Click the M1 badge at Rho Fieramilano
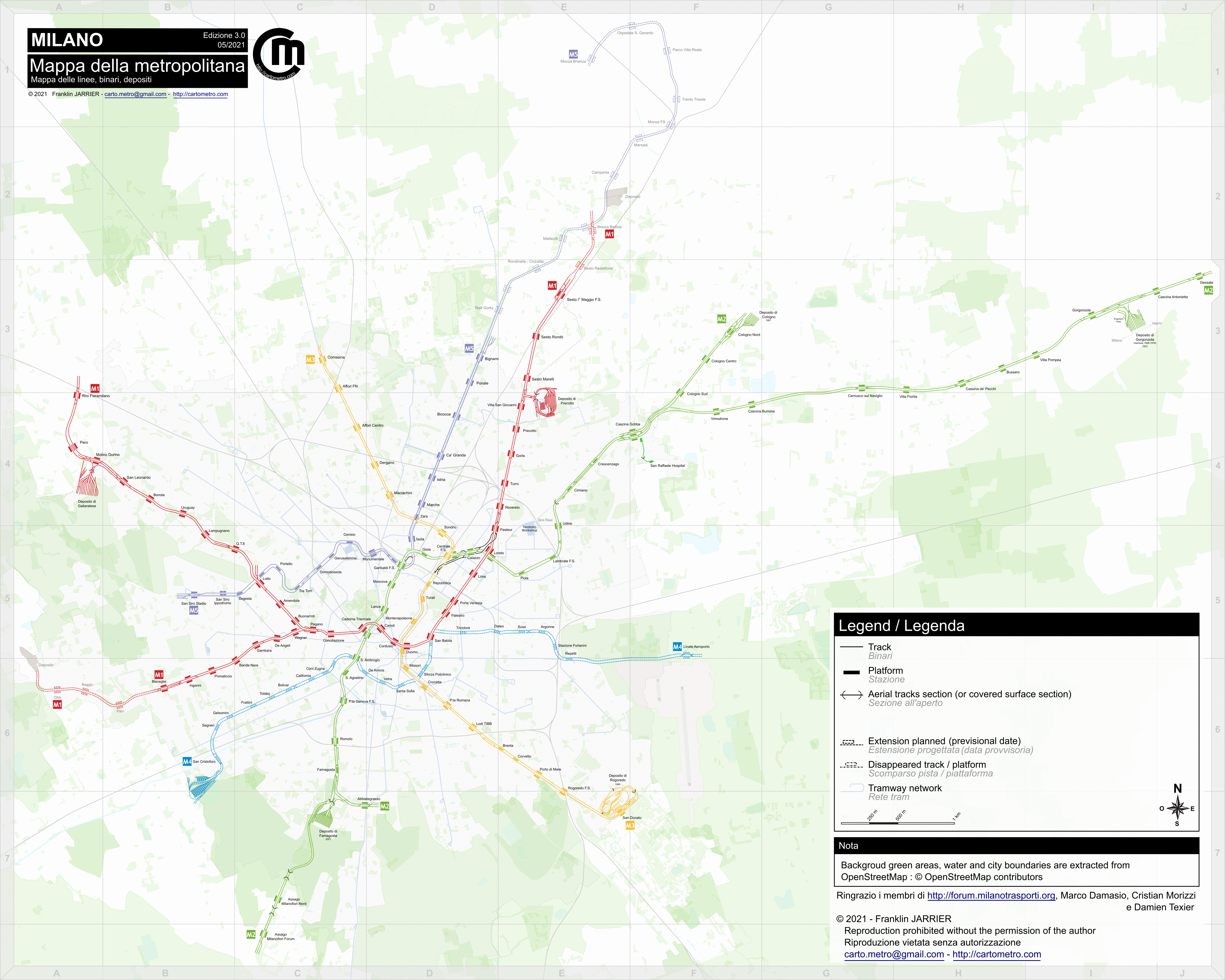This screenshot has height=980, width=1225. [95, 389]
